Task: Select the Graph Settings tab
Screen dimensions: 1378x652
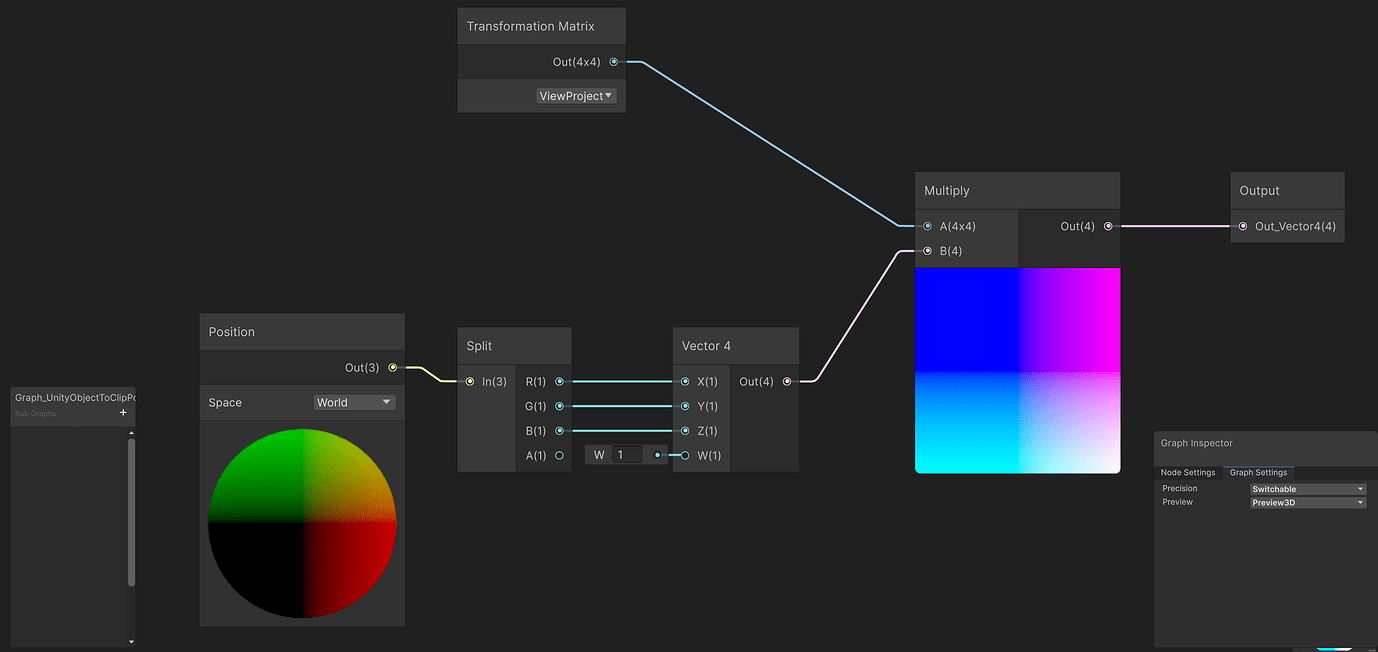Action: [1258, 472]
